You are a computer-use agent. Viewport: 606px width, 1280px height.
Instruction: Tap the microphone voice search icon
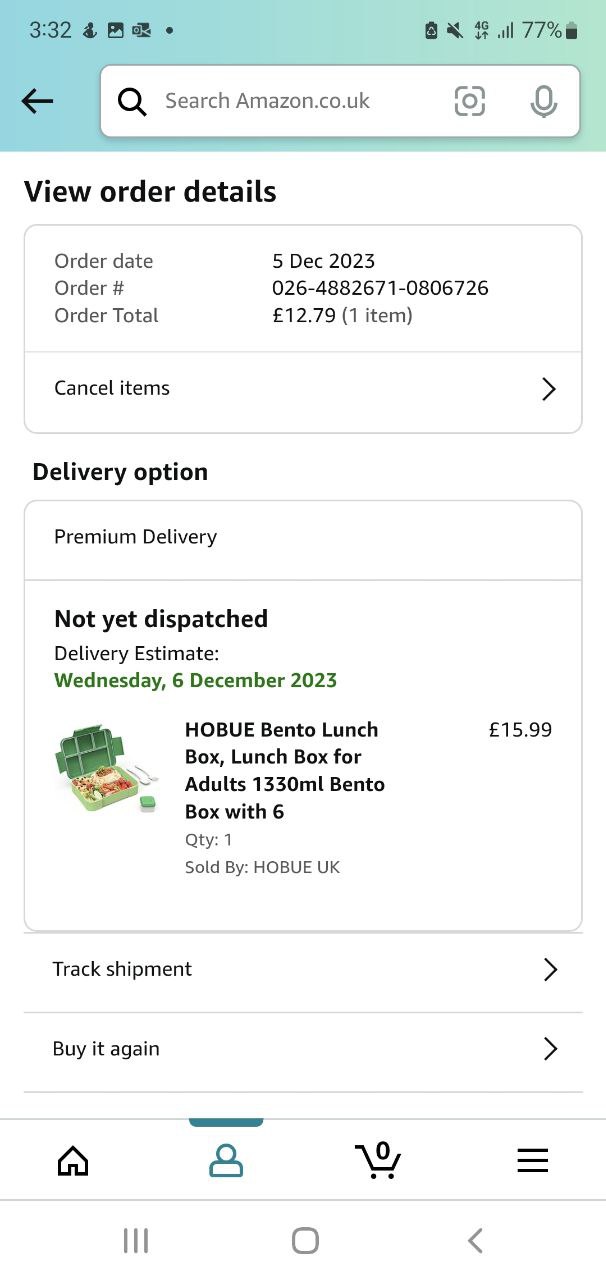(543, 101)
